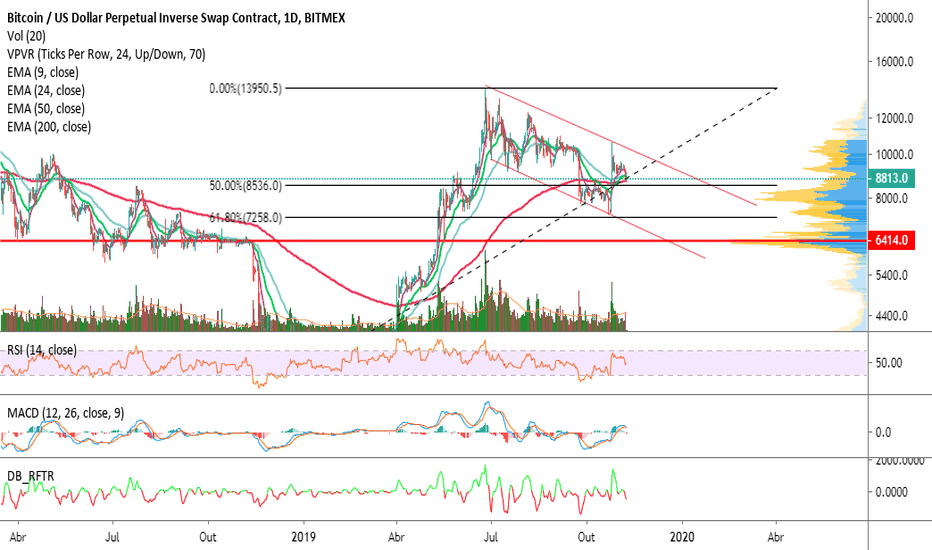
Task: Click the DB_RFTR 0.0000 axis value
Action: tap(892, 492)
